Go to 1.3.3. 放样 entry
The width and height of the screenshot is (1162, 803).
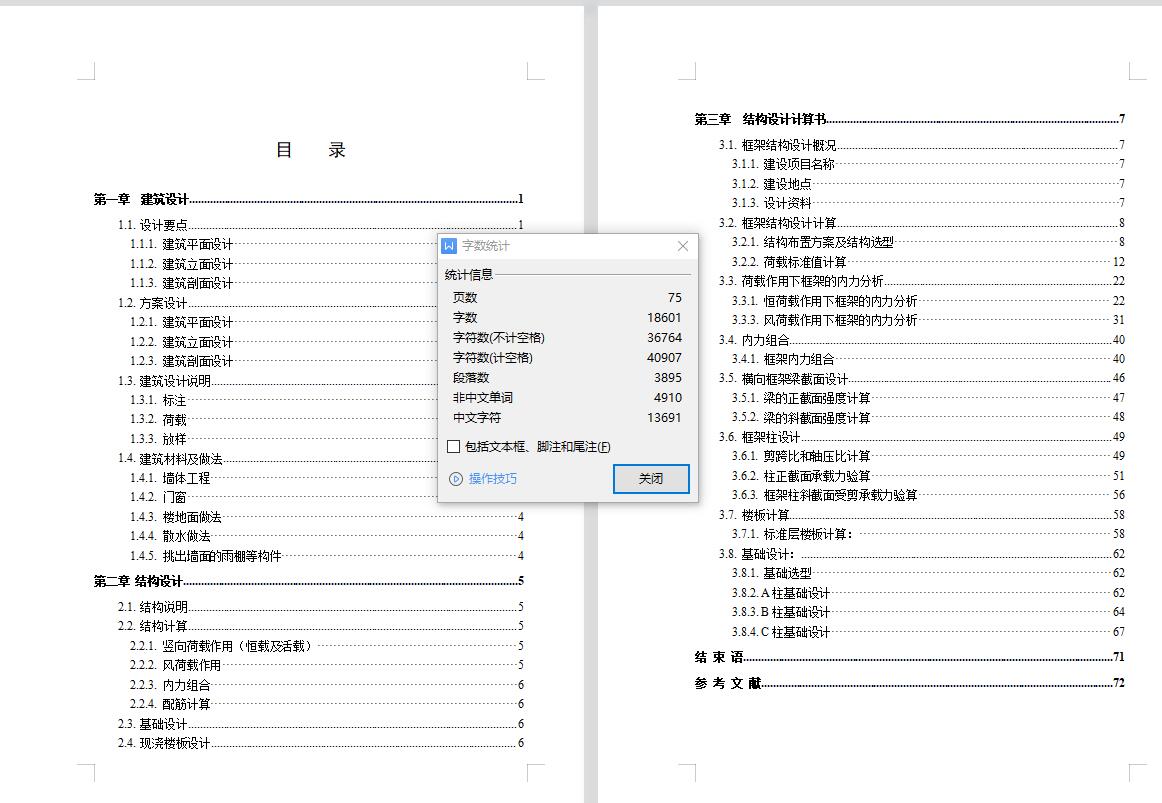(x=283, y=439)
